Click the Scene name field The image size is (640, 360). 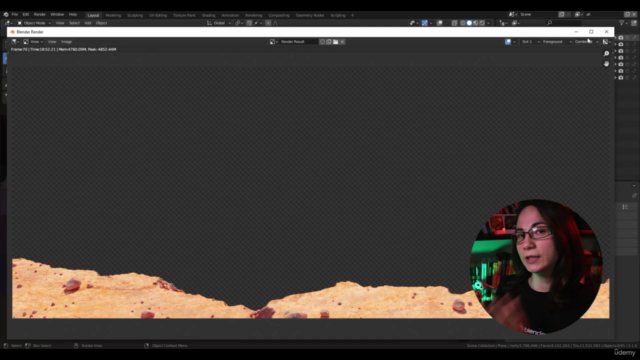pyautogui.click(x=538, y=14)
